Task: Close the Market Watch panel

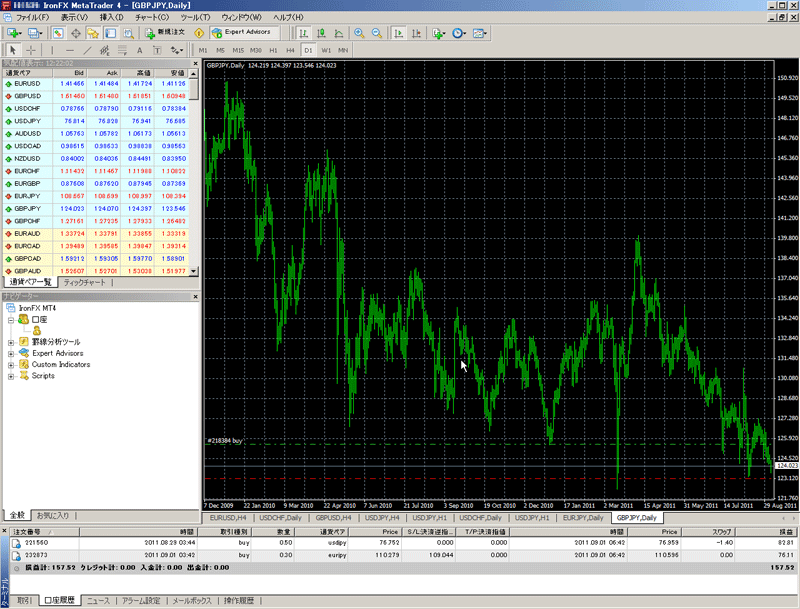Action: coord(195,63)
